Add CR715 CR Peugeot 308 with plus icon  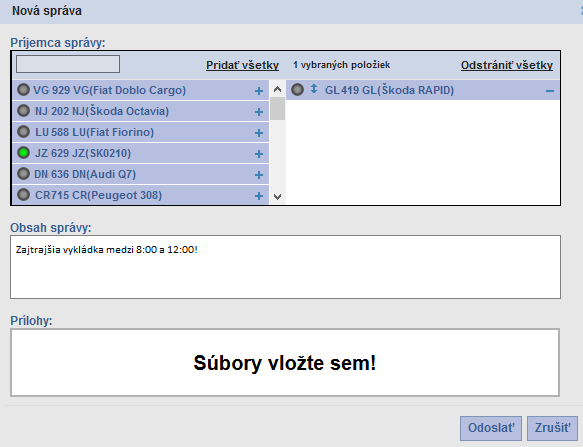click(x=259, y=196)
